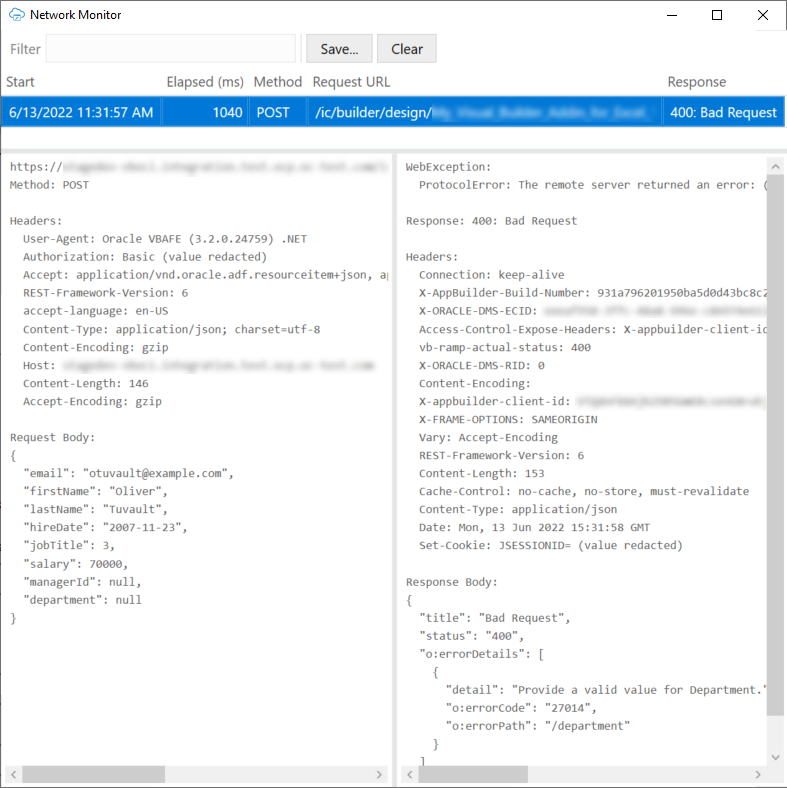Viewport: 787px width, 788px height.
Task: Click the "Request Body:" label
Action: click(x=52, y=437)
